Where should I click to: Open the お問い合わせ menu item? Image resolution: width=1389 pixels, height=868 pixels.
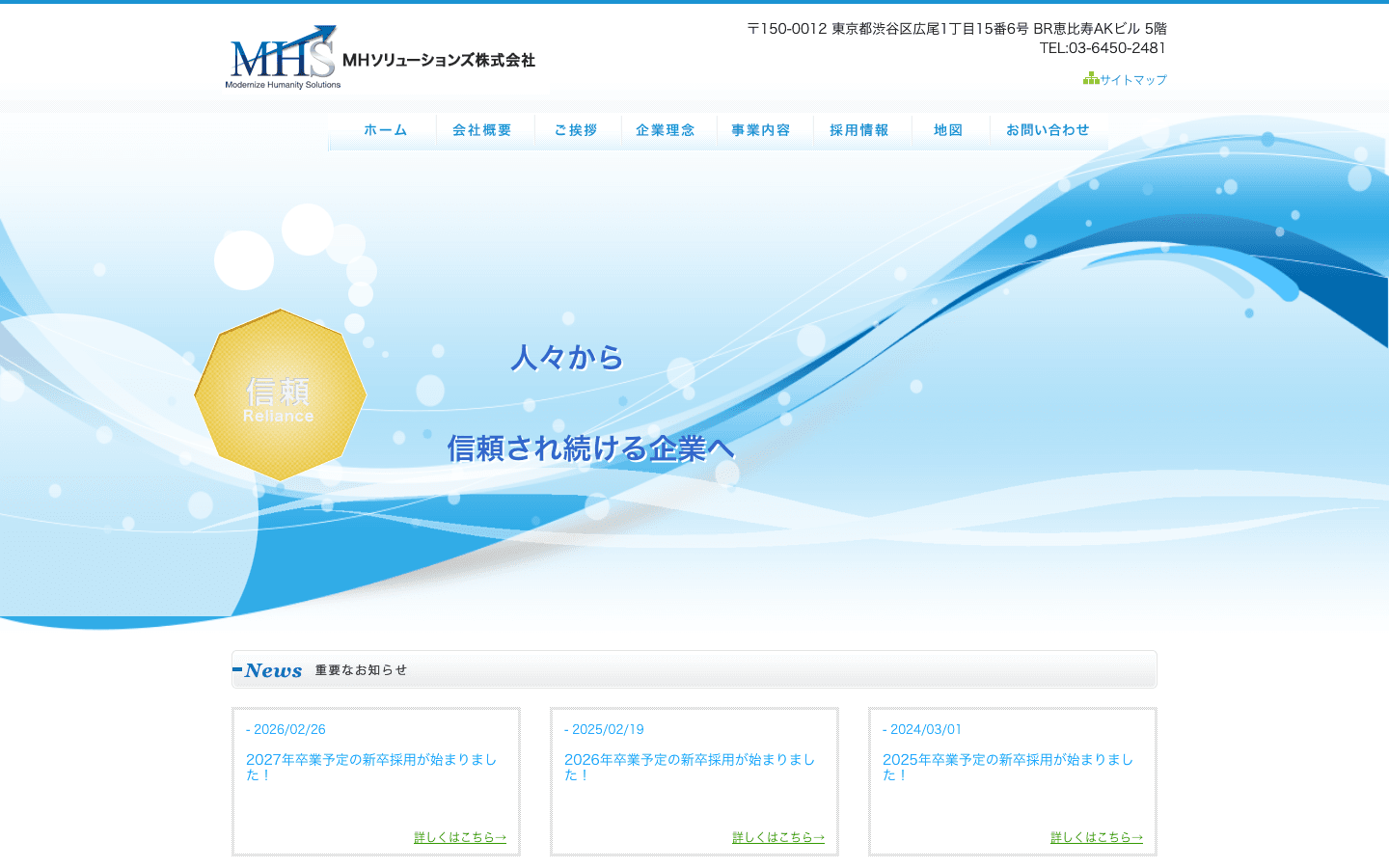(1048, 130)
